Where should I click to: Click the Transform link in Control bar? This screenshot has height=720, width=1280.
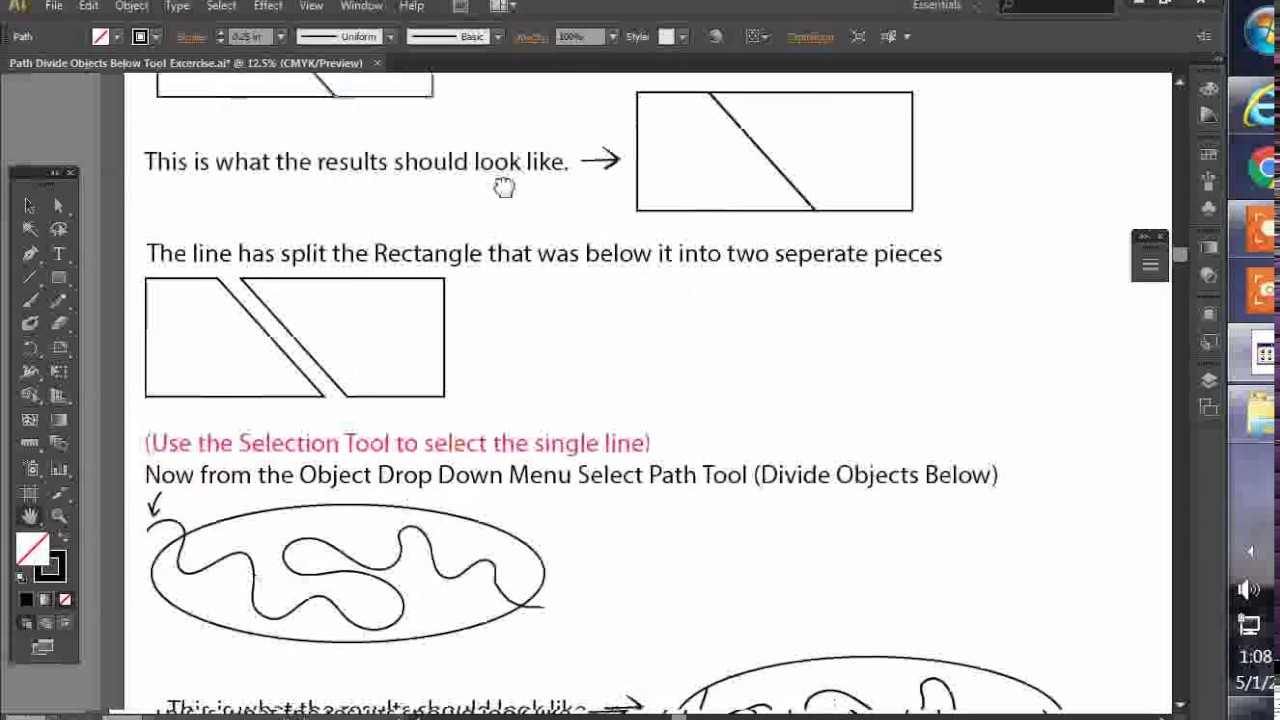[x=810, y=37]
